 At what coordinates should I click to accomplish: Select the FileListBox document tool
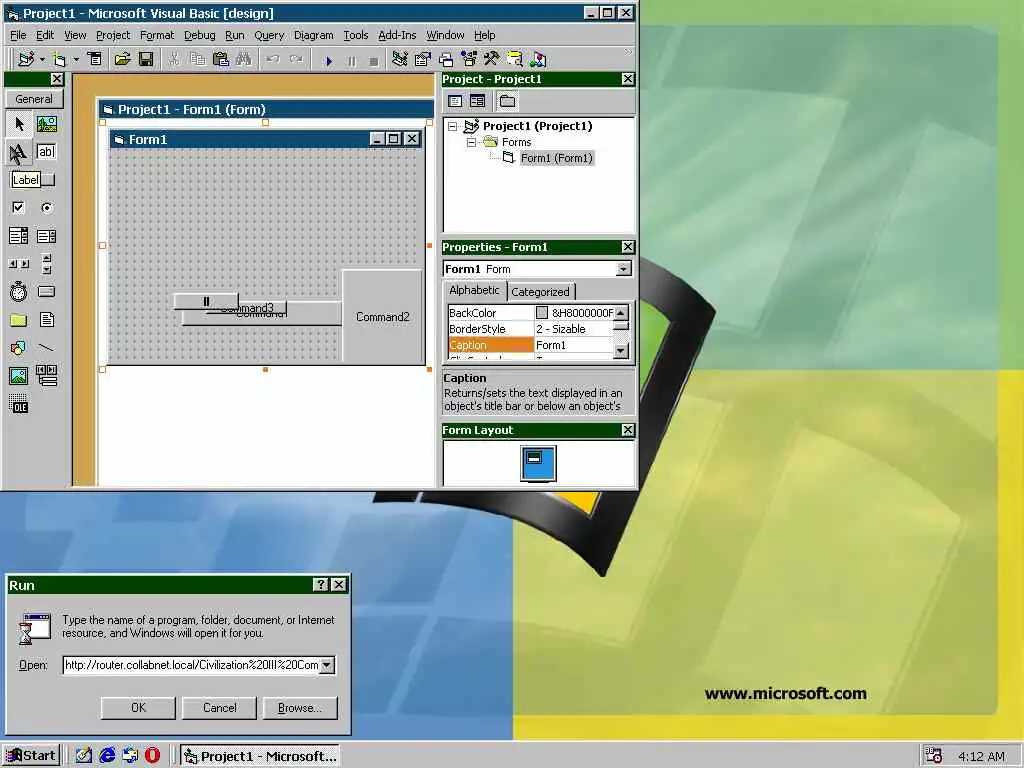(46, 320)
